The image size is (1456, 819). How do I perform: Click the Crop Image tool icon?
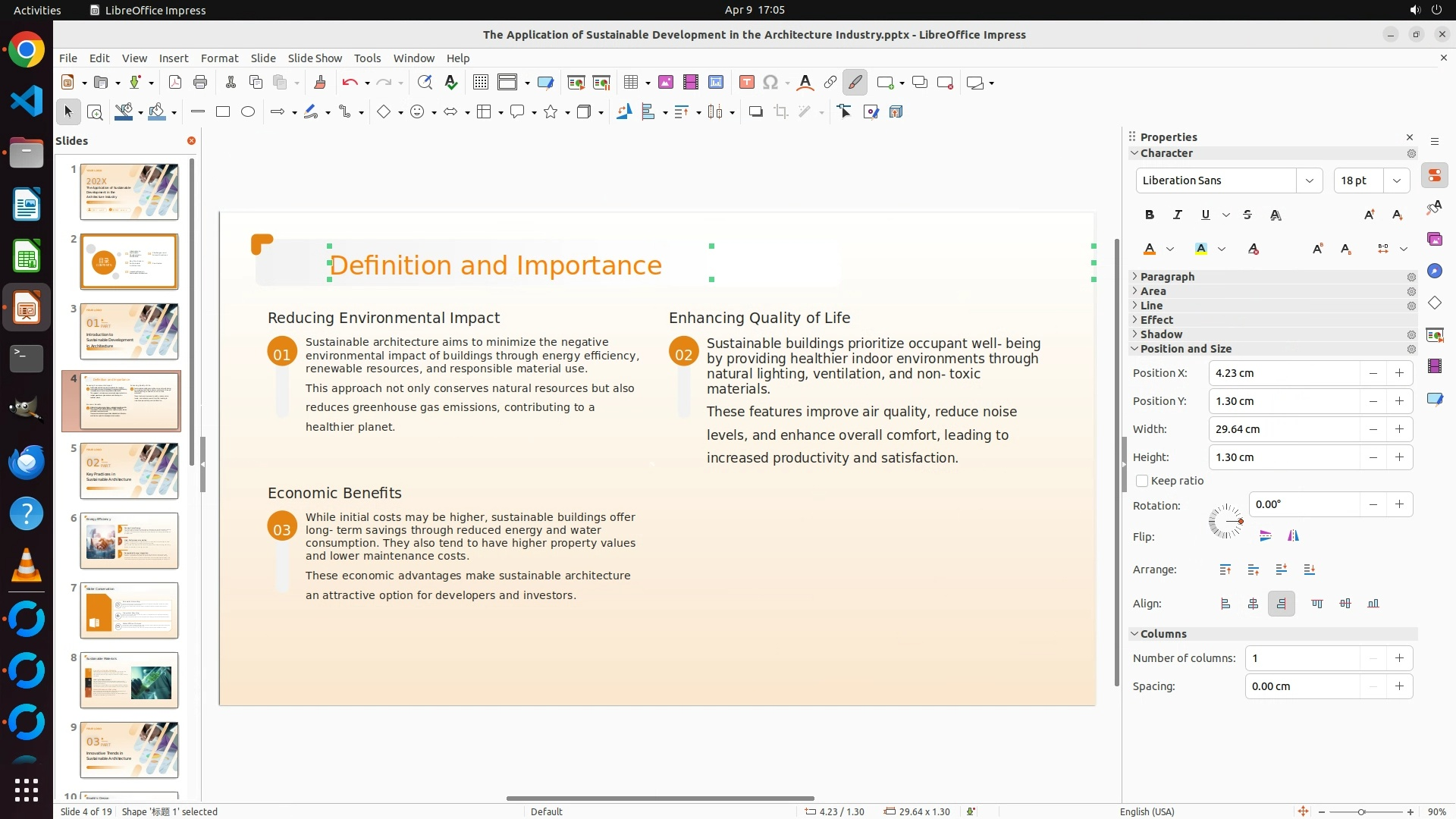[781, 112]
